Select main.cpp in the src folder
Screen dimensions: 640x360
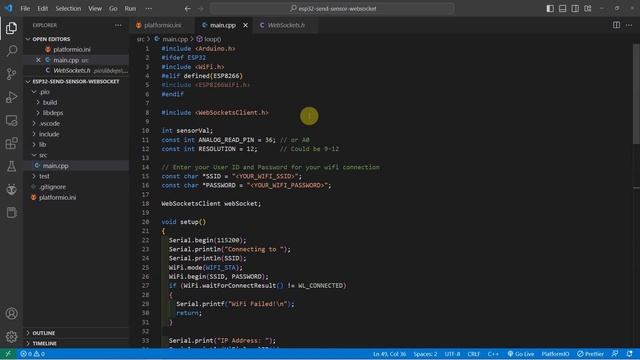pyautogui.click(x=56, y=166)
